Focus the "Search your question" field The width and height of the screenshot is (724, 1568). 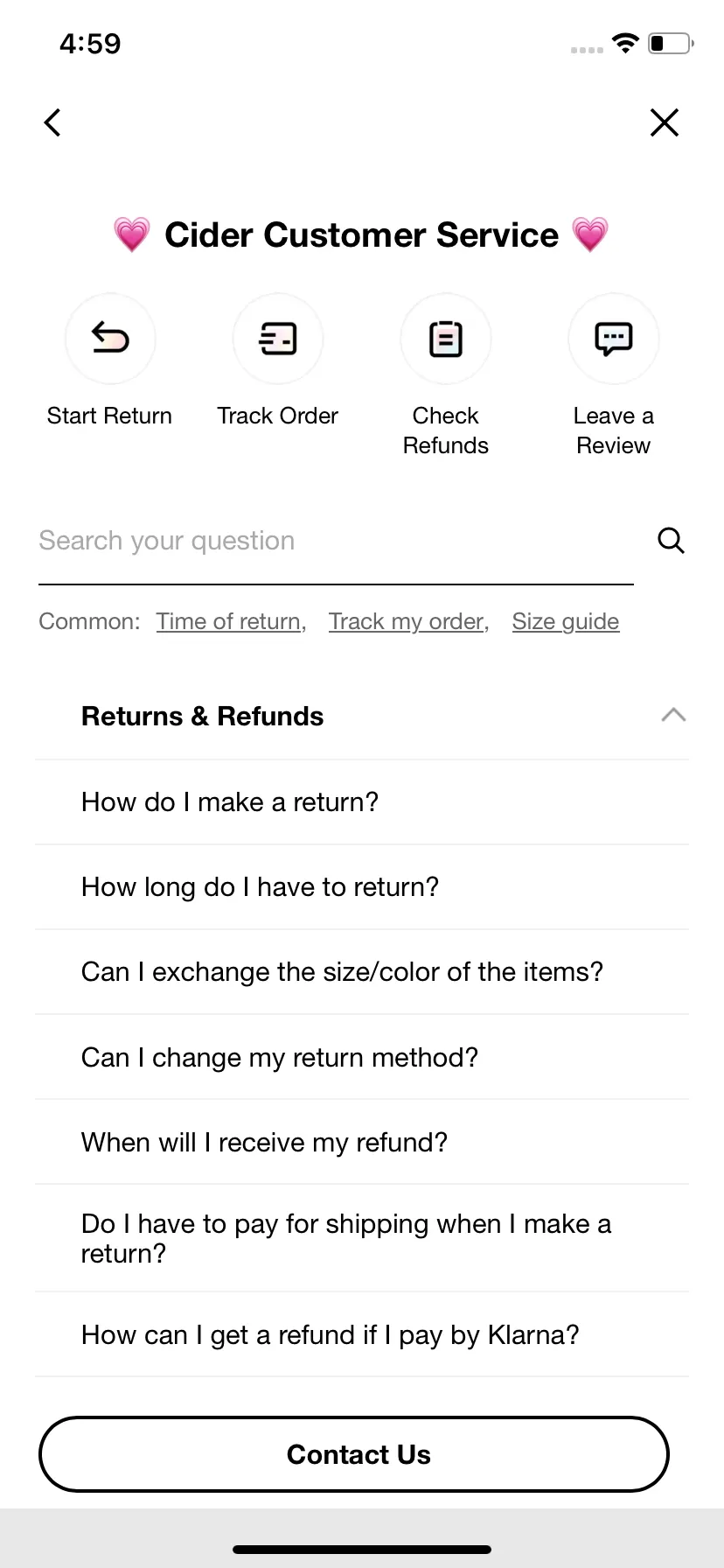coord(336,541)
